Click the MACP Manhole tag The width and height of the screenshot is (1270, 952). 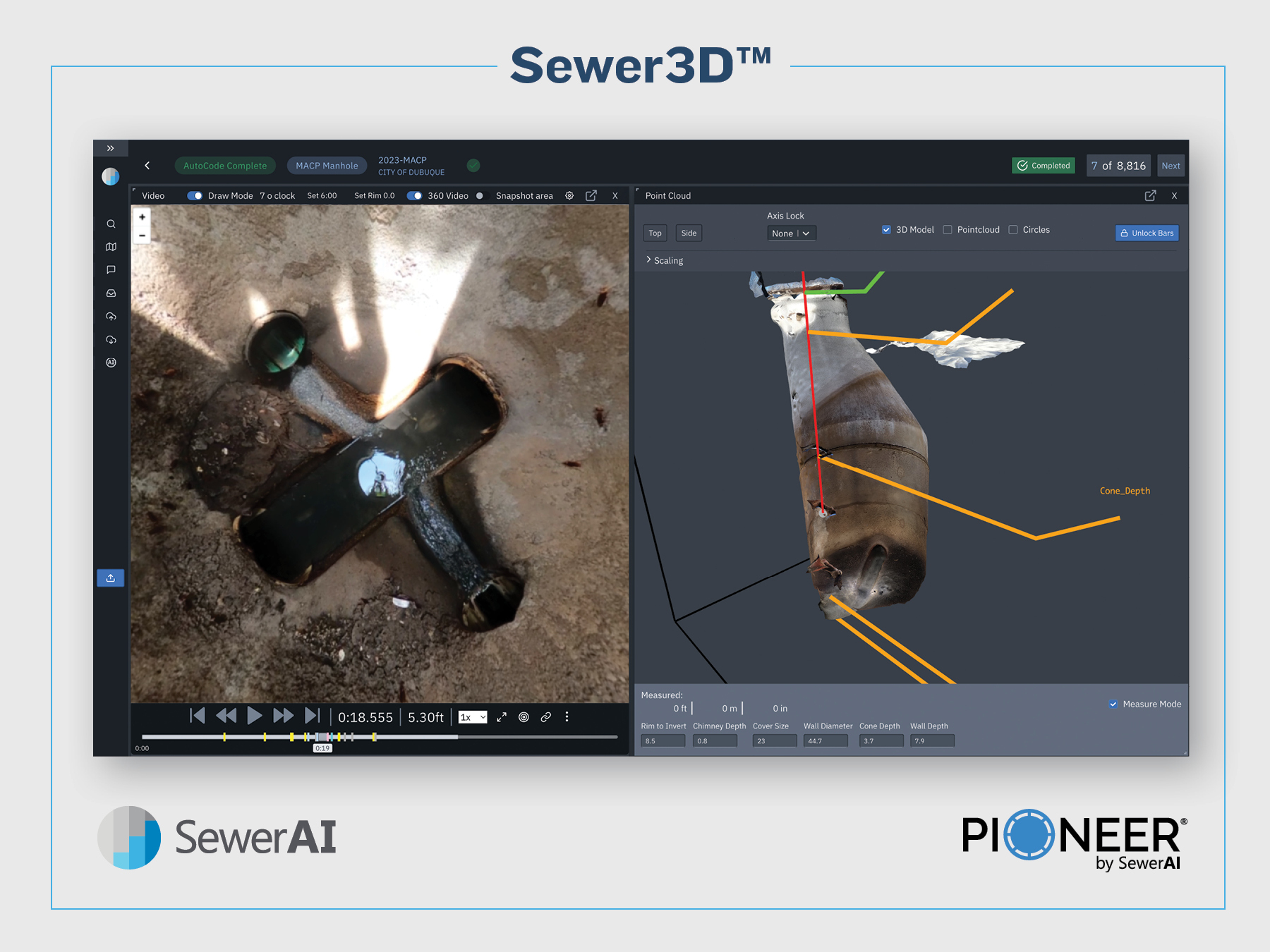[327, 166]
